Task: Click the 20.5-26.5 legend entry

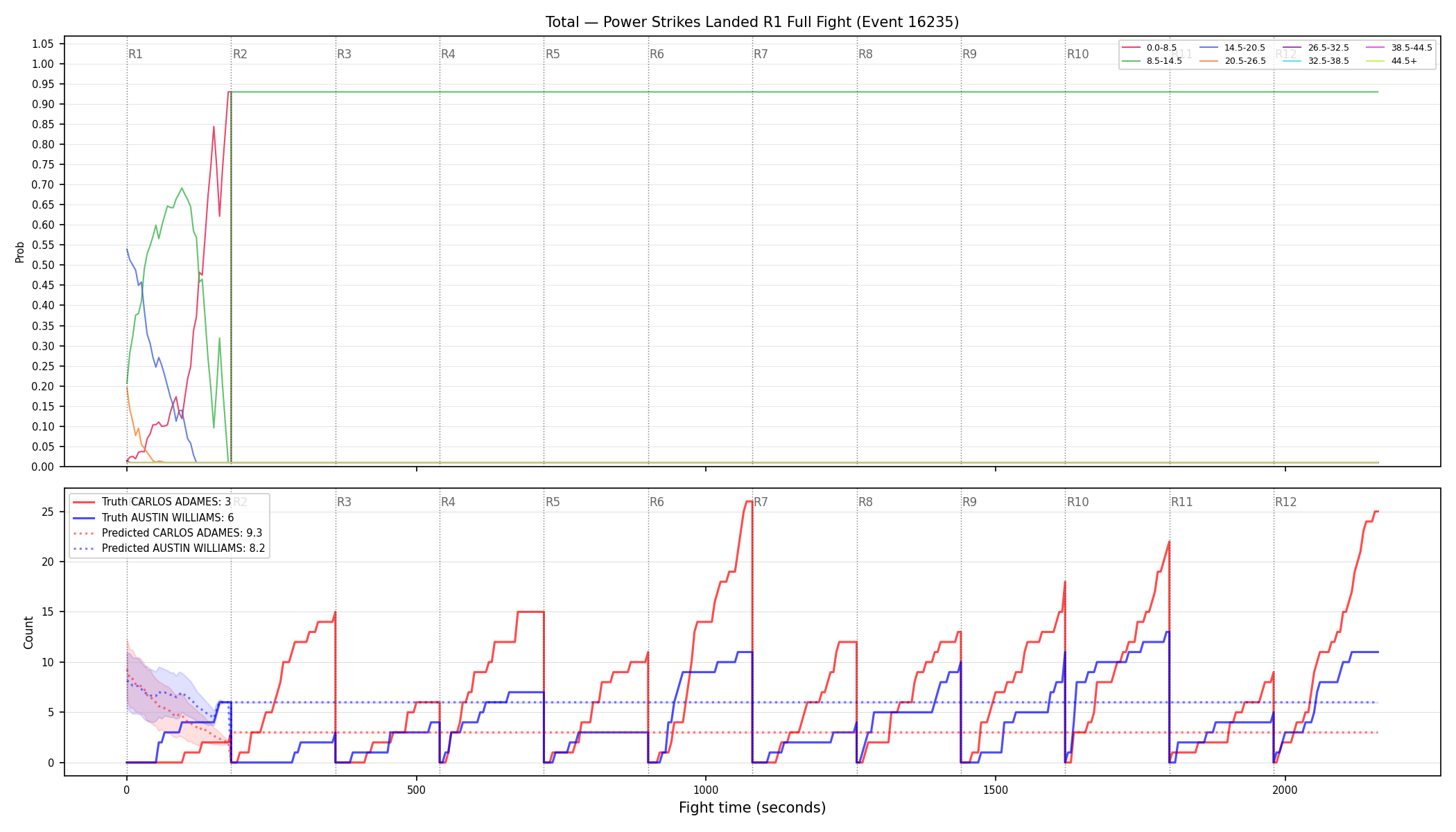Action: click(x=1233, y=61)
